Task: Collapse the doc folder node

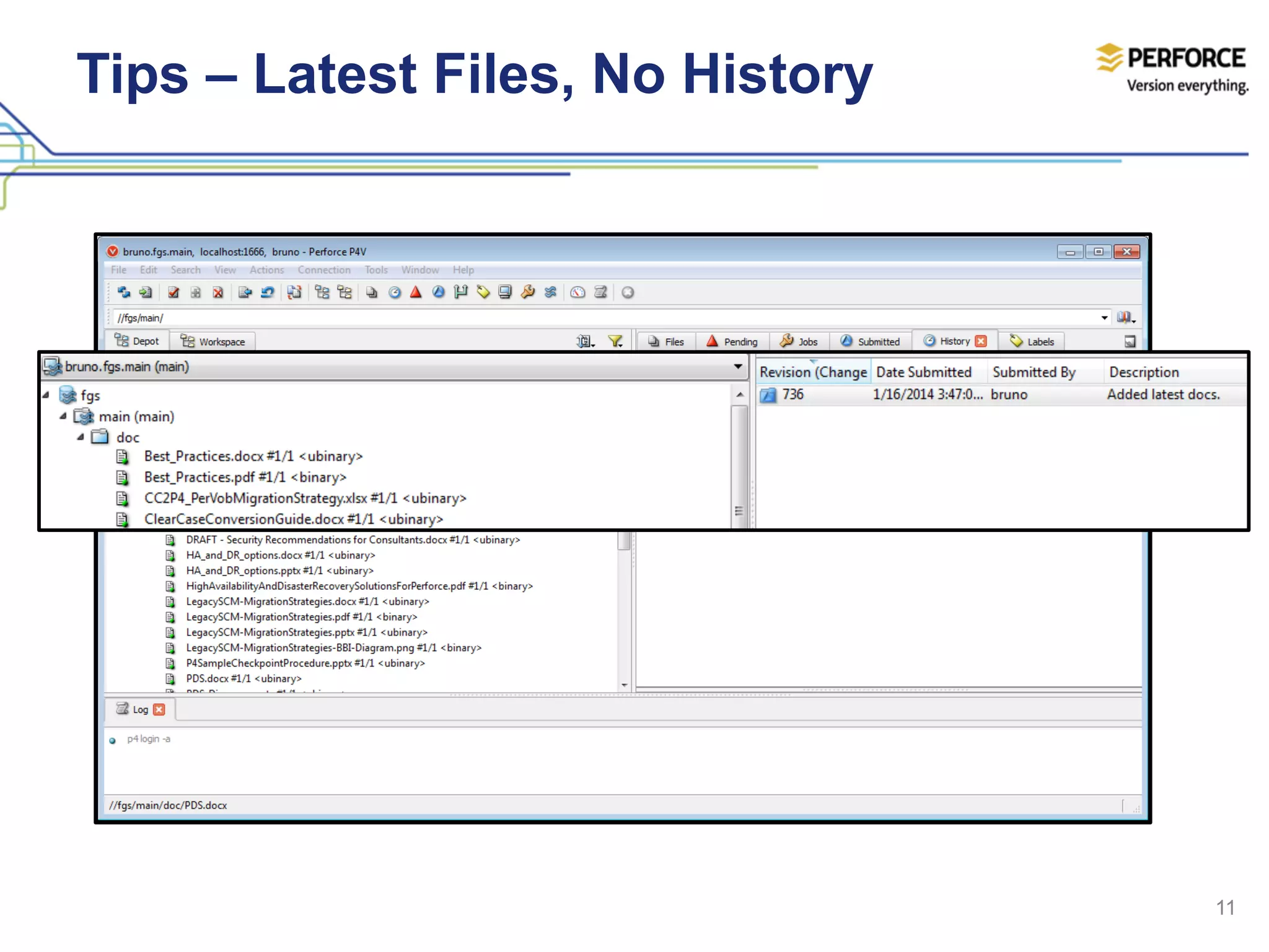Action: point(81,437)
